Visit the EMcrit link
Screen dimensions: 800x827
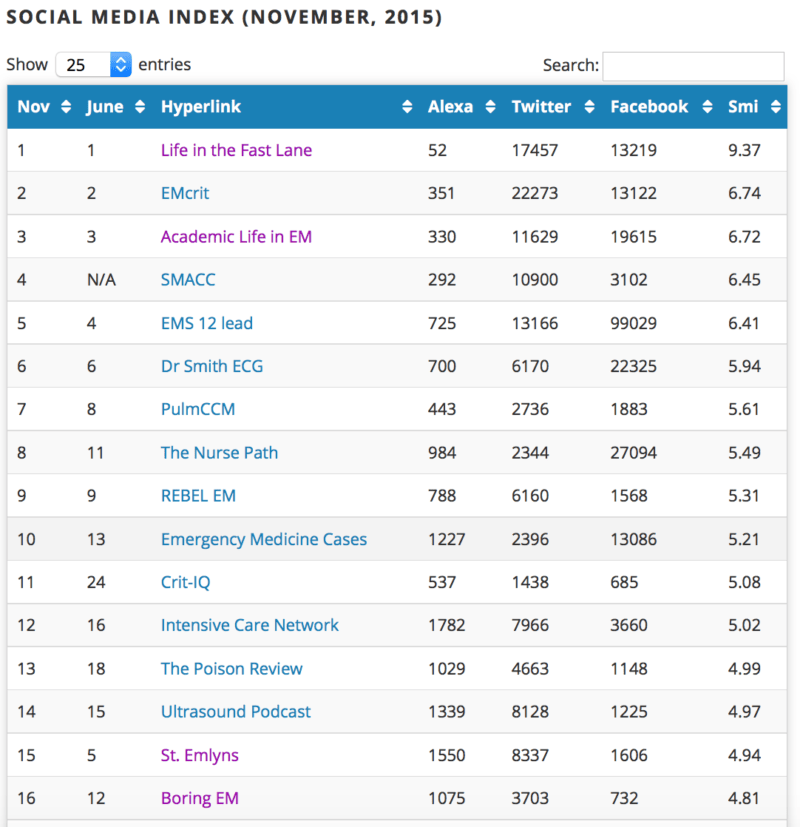pyautogui.click(x=185, y=193)
